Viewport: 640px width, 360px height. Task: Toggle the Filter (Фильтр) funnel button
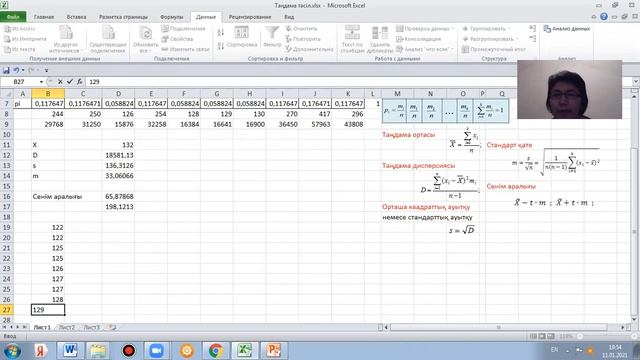click(272, 38)
